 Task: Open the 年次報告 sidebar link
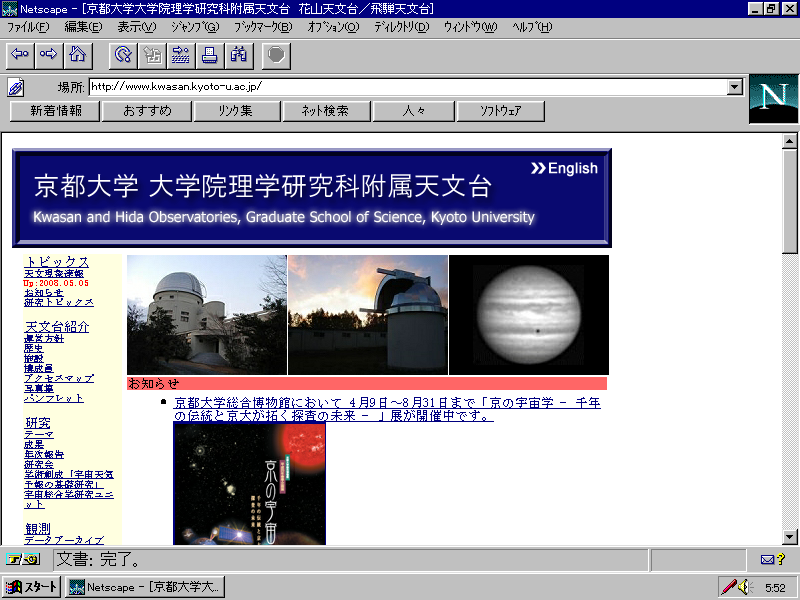[x=44, y=455]
